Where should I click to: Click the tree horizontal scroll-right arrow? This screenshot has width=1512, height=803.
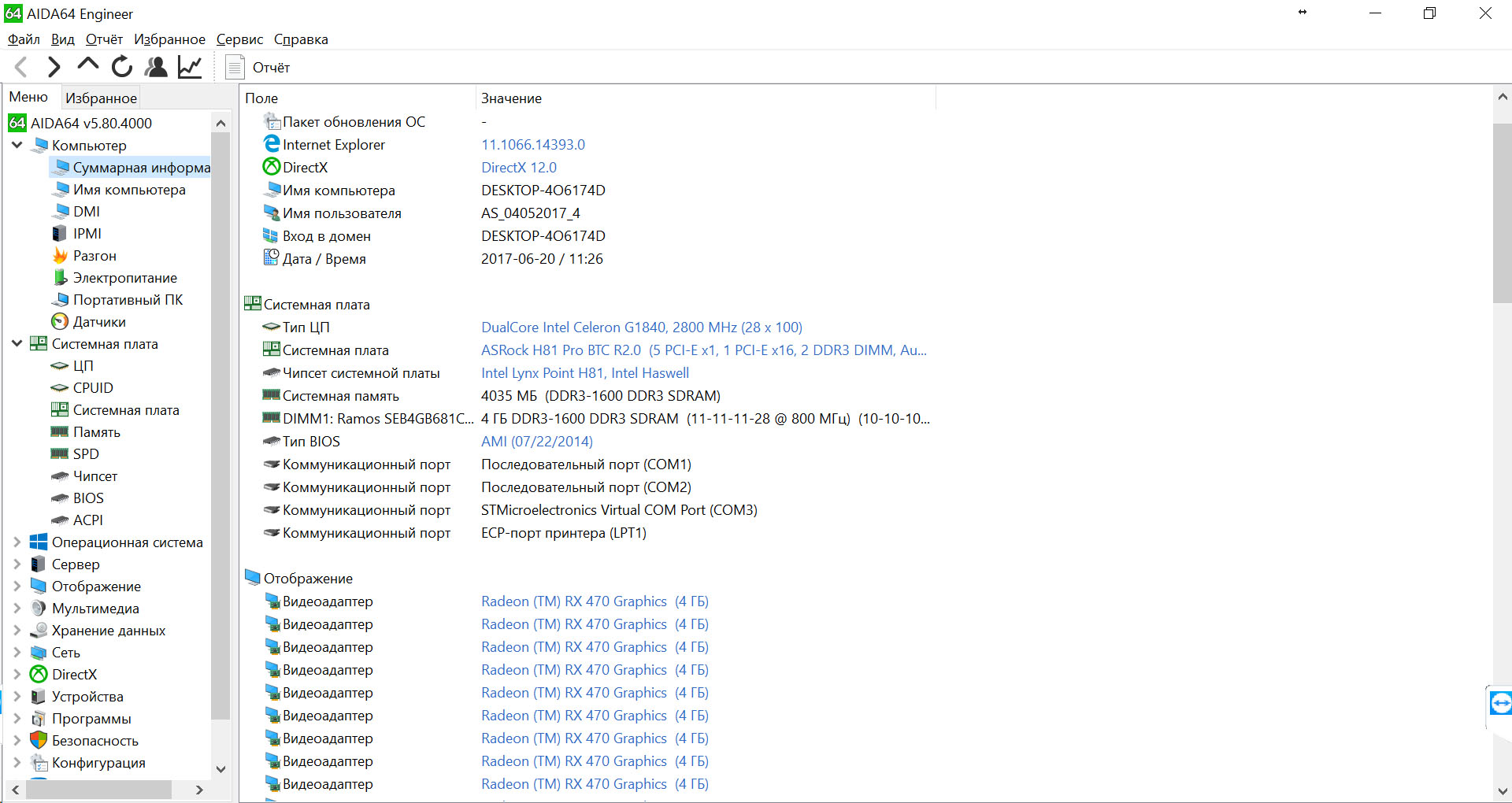(x=199, y=790)
